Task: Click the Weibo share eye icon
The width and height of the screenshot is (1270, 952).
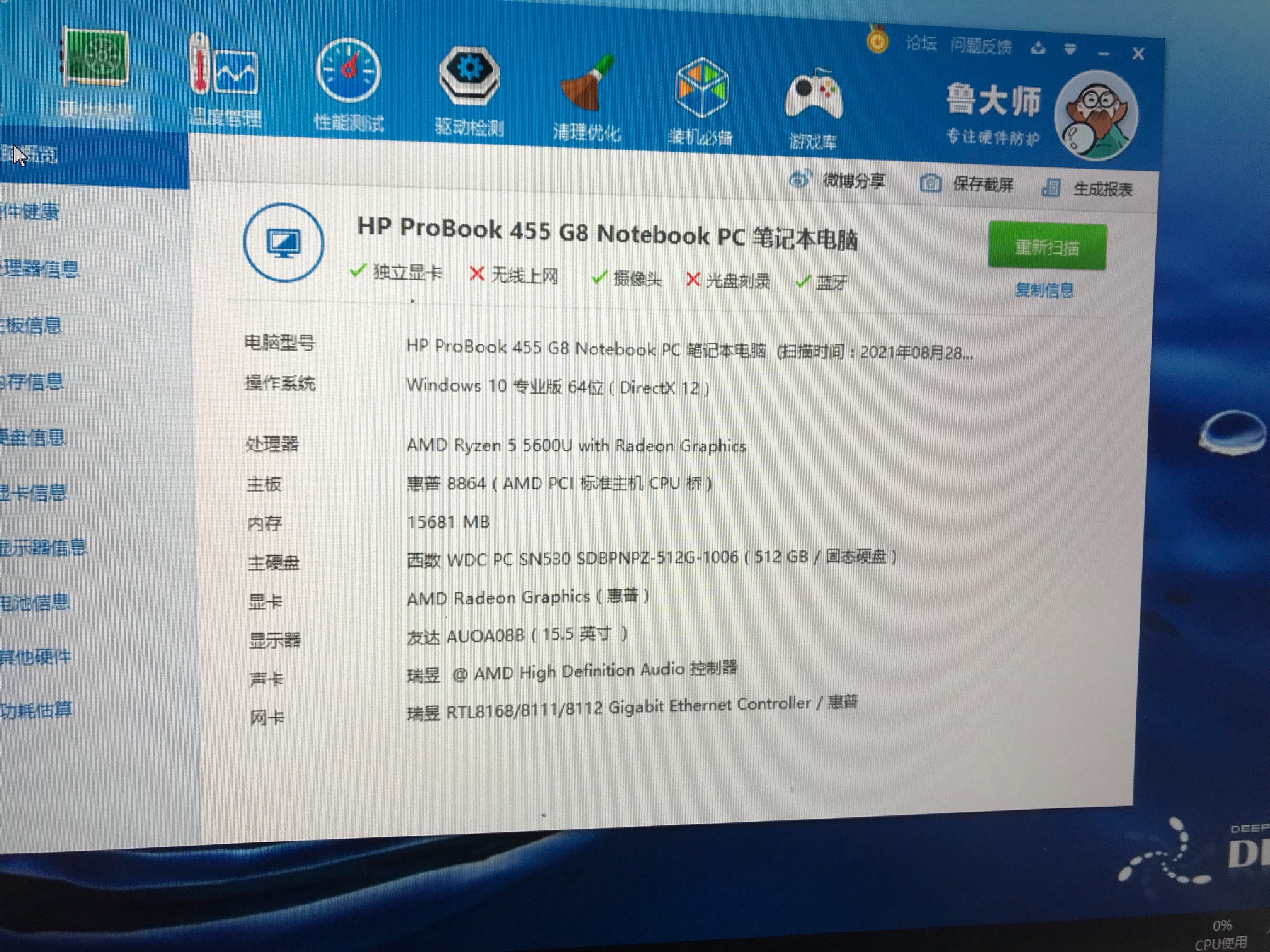Action: tap(799, 179)
